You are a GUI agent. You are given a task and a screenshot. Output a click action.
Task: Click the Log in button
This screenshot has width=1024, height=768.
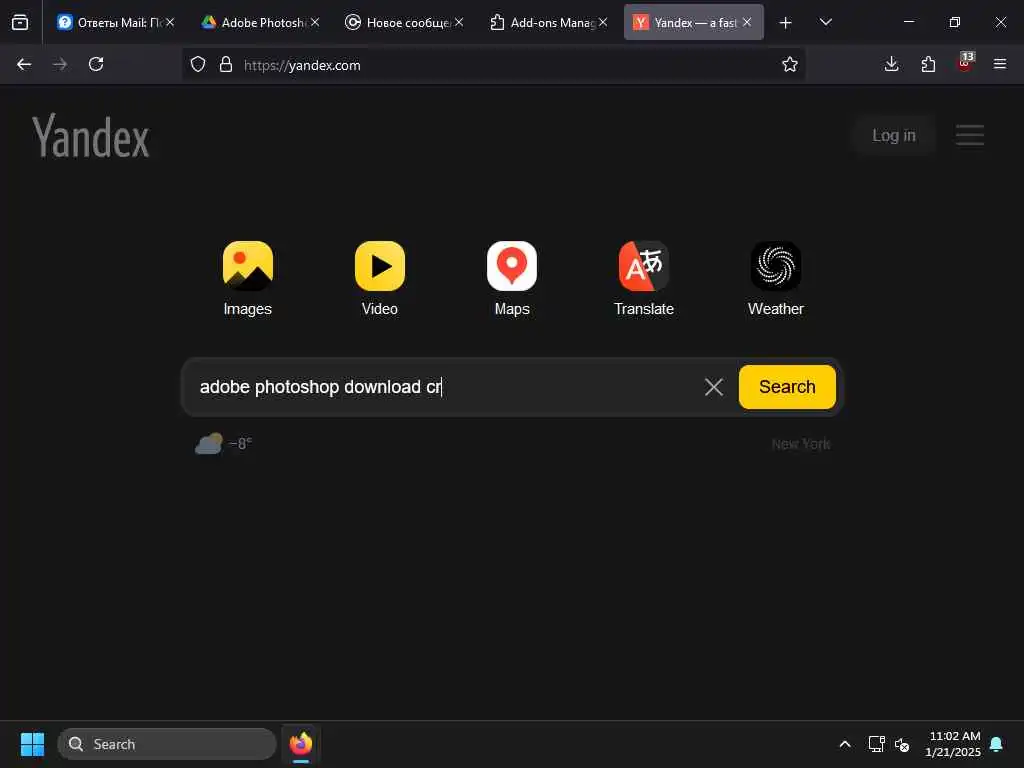[894, 135]
